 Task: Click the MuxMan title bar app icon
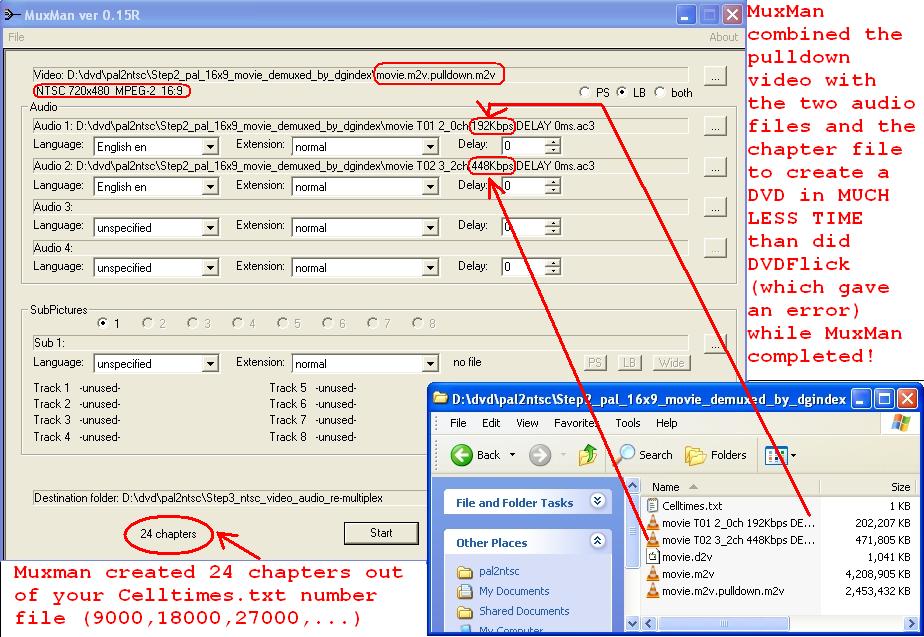(x=12, y=14)
